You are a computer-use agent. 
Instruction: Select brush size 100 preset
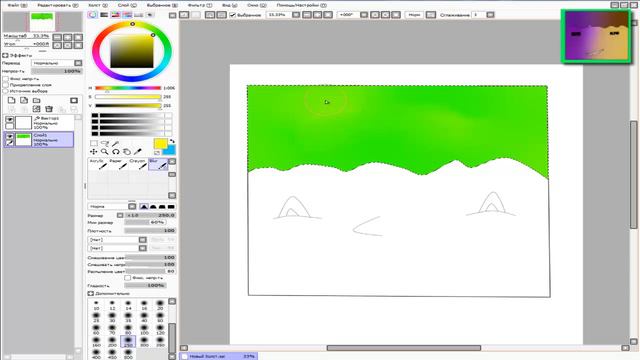144,329
